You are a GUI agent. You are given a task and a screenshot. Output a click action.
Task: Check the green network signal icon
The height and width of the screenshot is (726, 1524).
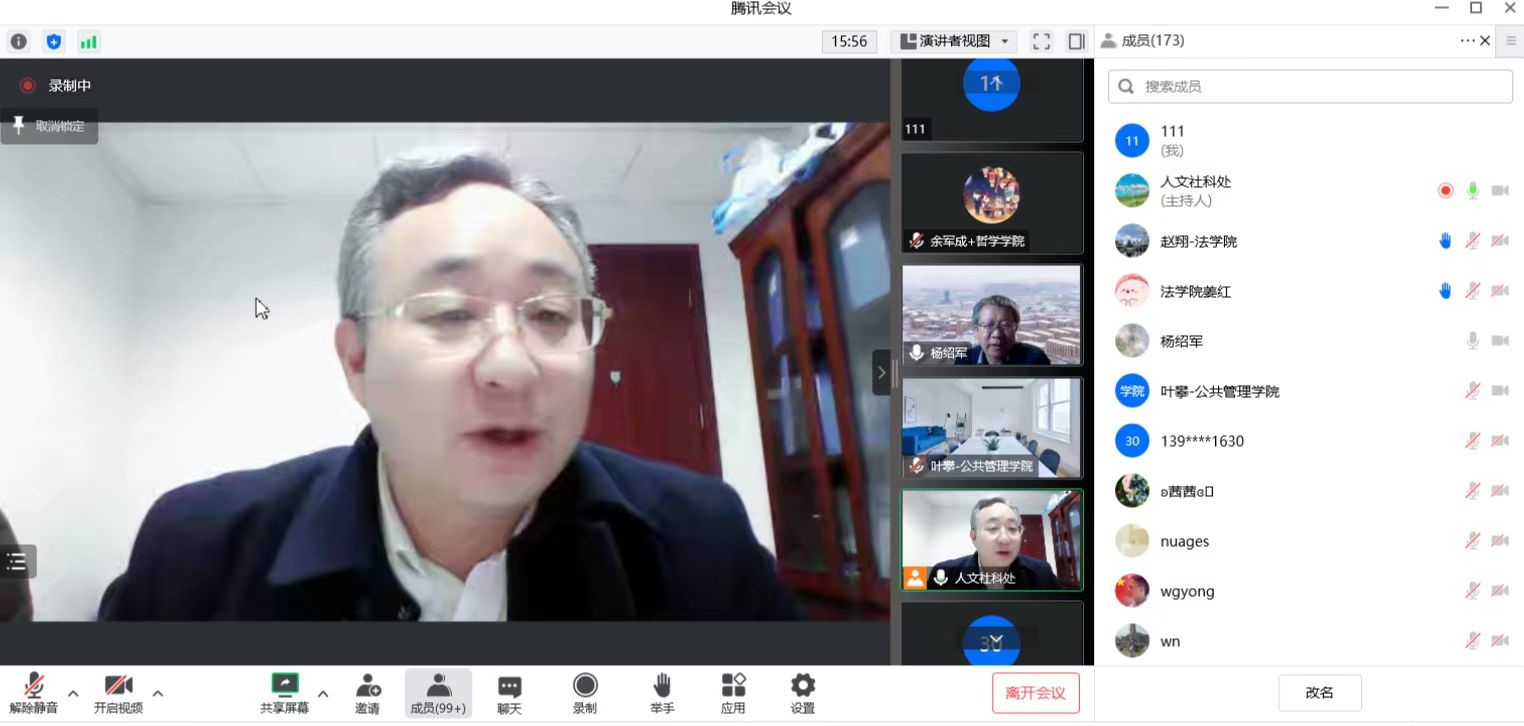(x=89, y=42)
